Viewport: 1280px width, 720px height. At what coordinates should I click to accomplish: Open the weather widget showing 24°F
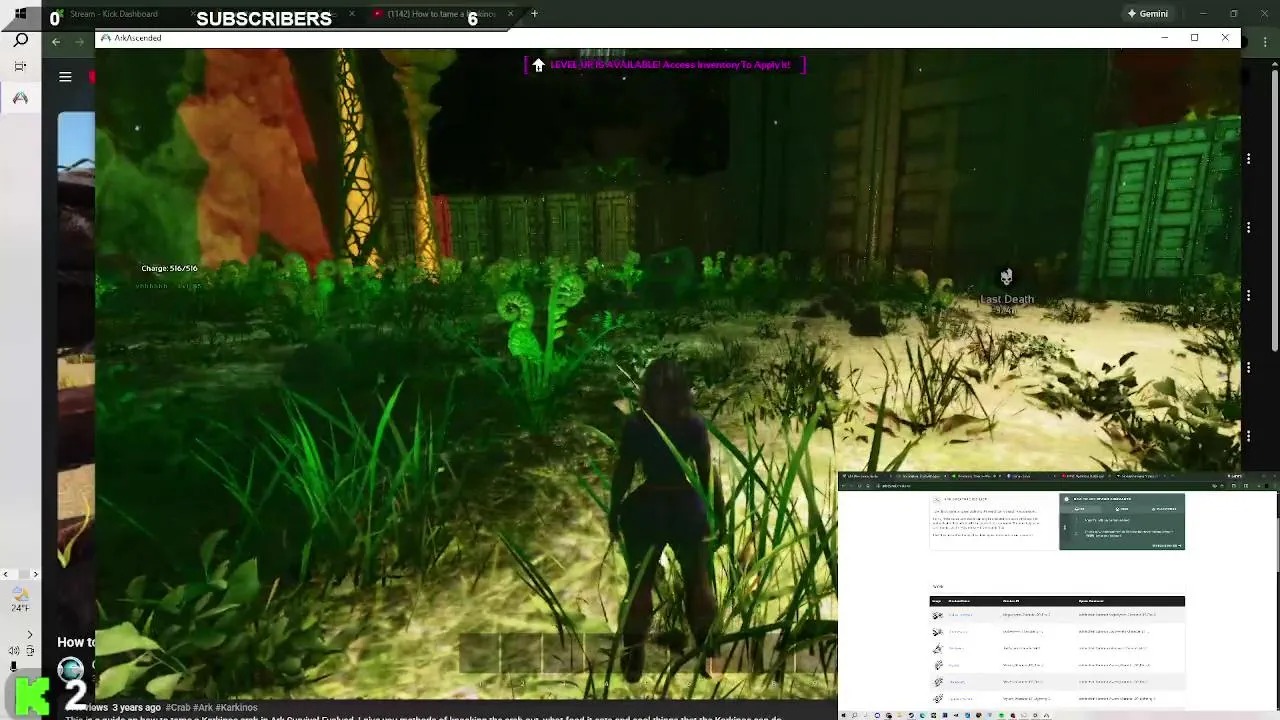pos(20,598)
